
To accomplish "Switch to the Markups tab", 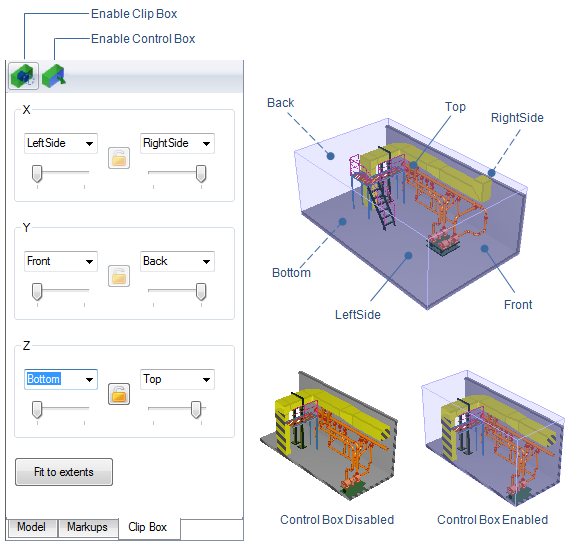I will [x=87, y=527].
